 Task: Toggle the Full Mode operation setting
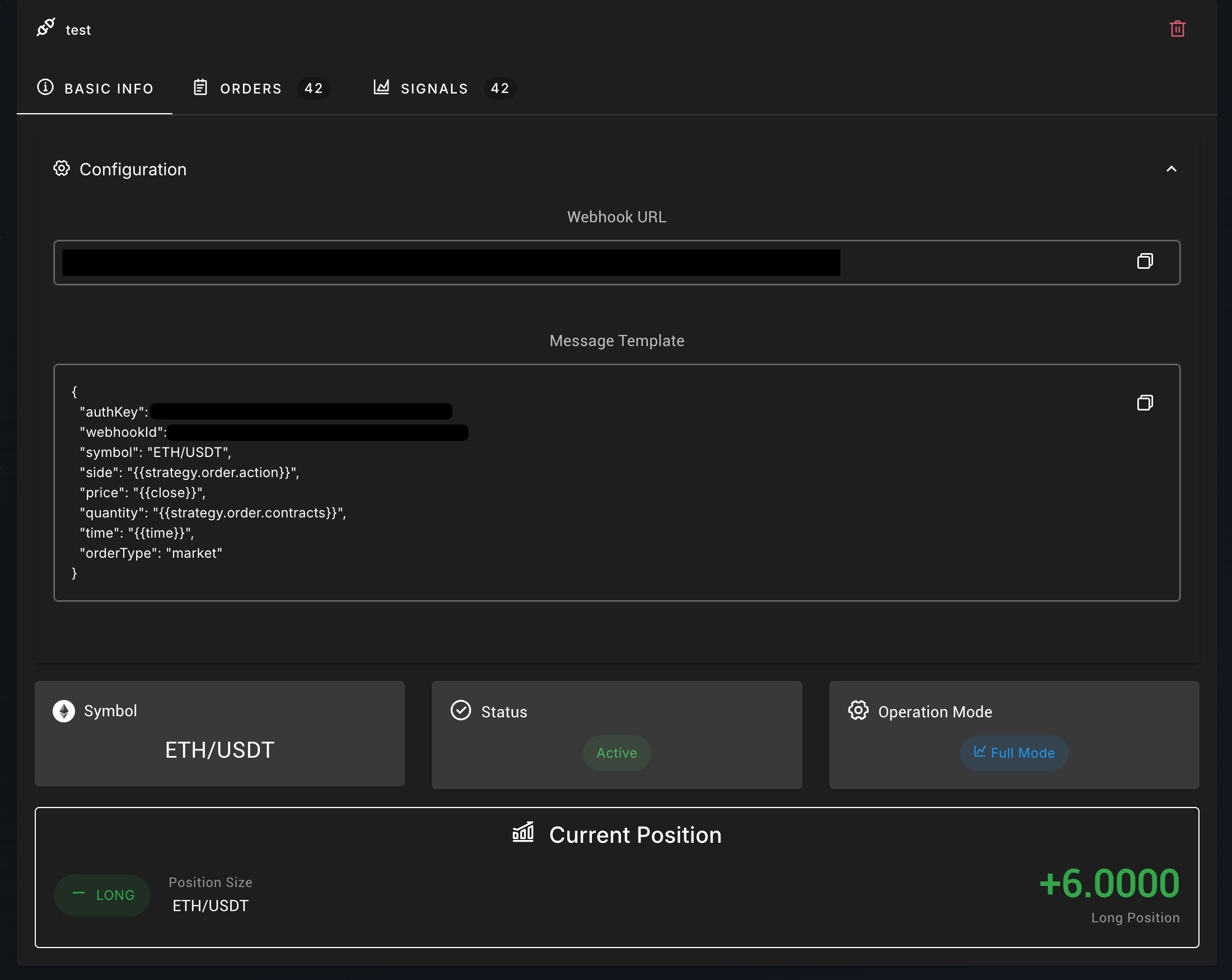[x=1014, y=753]
